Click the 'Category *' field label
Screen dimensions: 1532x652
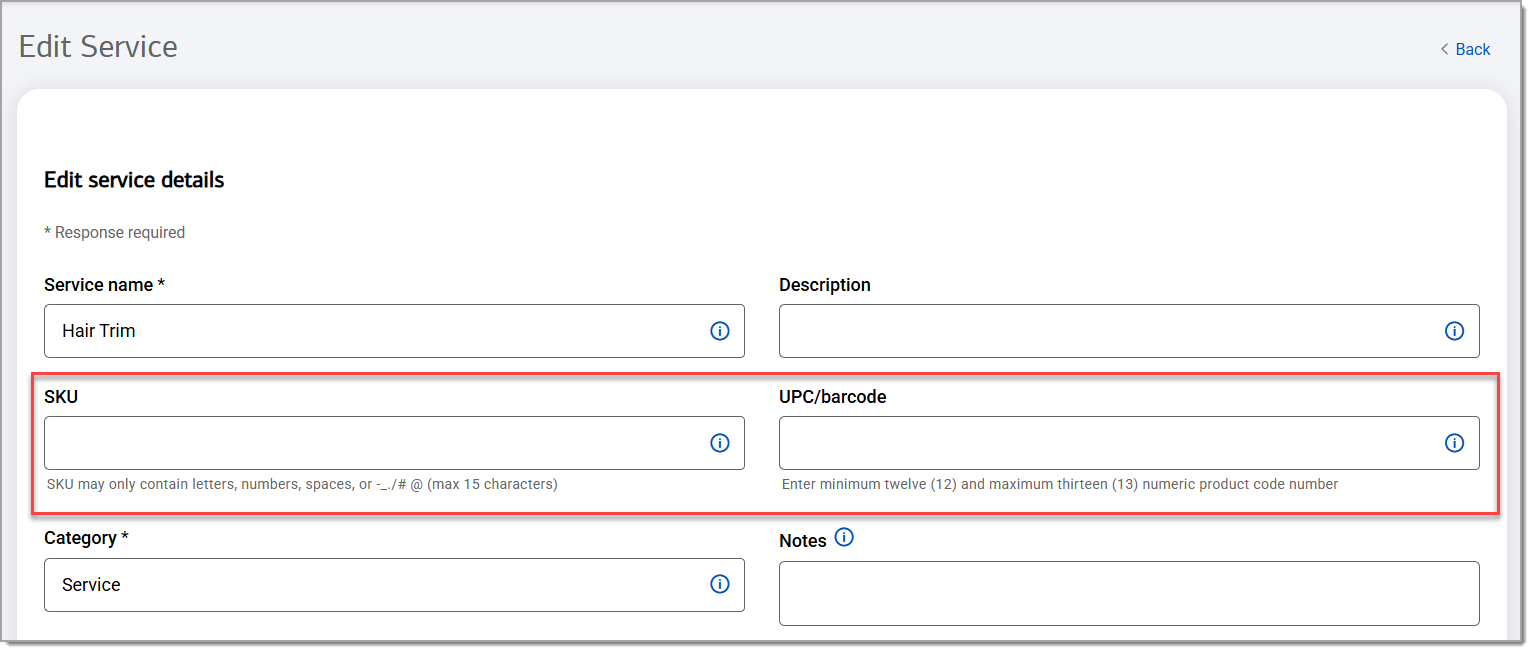pyautogui.click(x=87, y=538)
